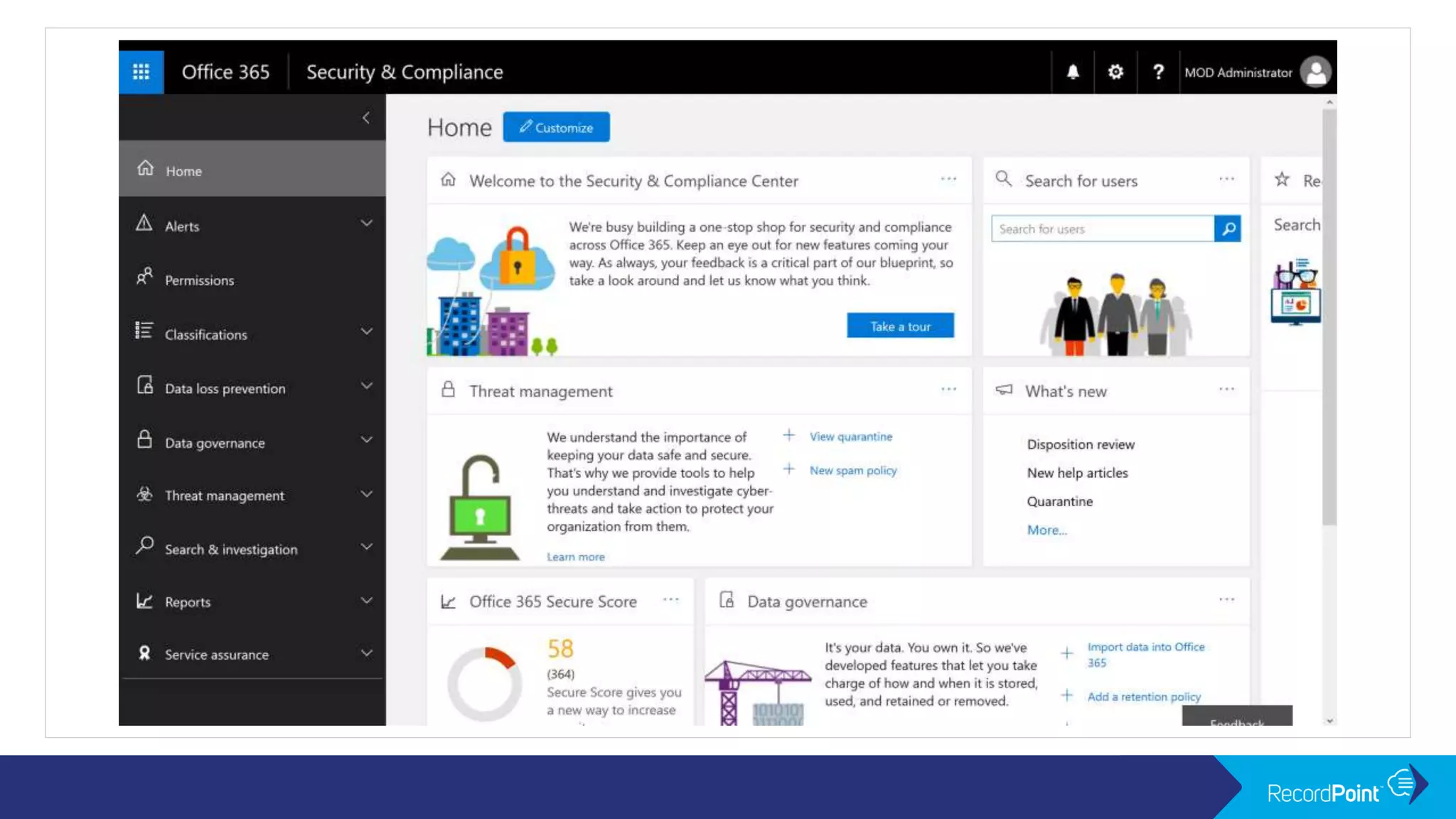Go to Home in sidebar

tap(183, 171)
